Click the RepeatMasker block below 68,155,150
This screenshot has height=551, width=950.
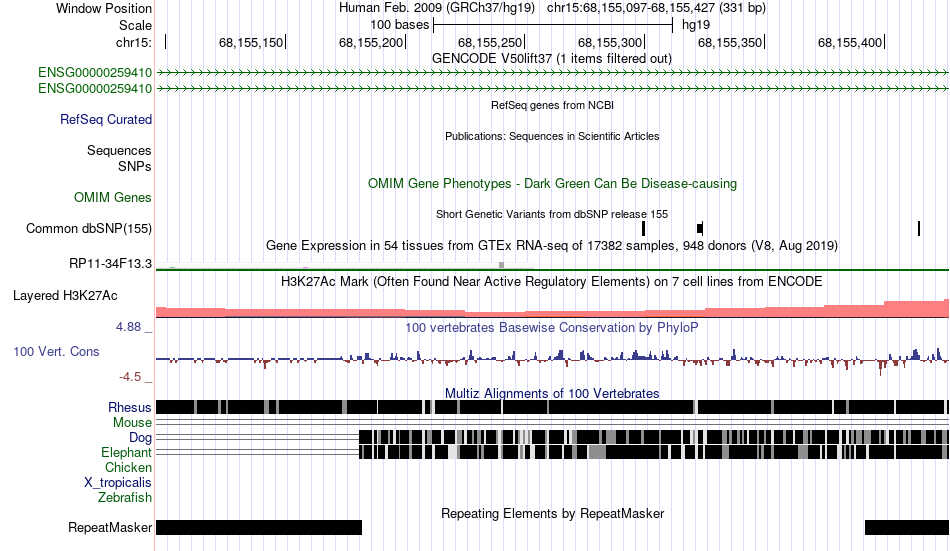pyautogui.click(x=259, y=527)
